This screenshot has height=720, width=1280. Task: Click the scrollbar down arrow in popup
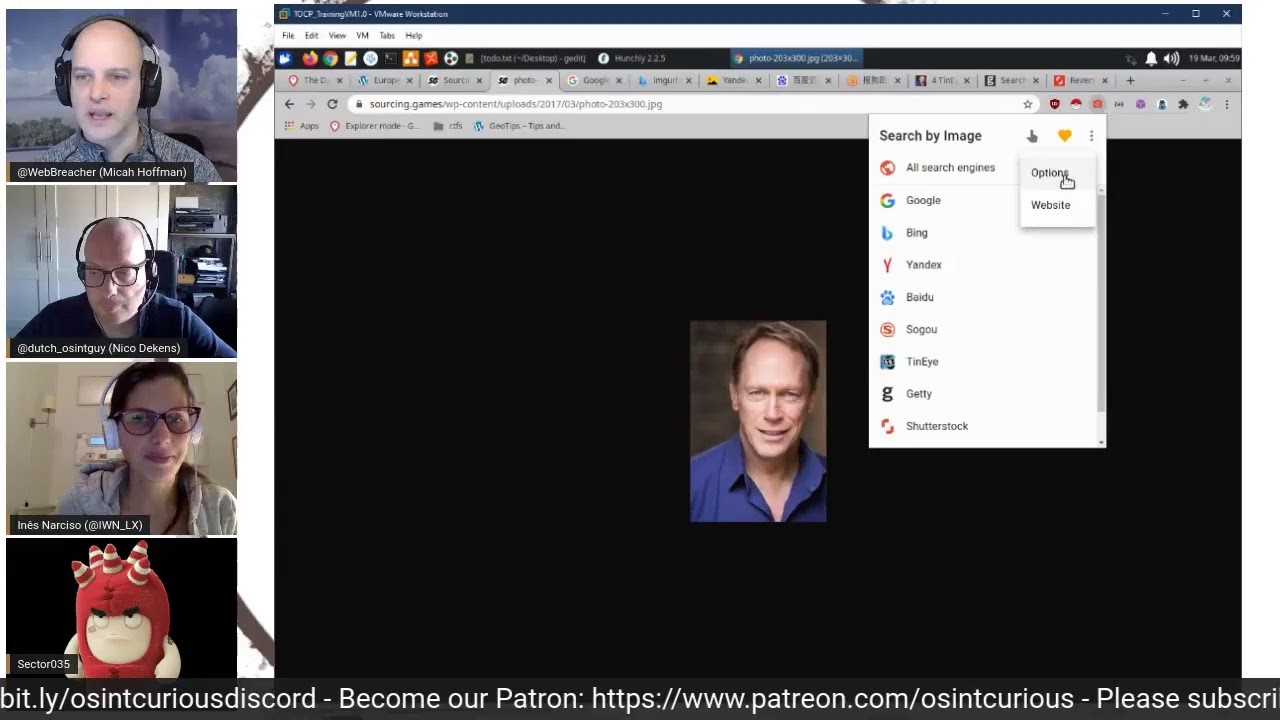[1101, 442]
